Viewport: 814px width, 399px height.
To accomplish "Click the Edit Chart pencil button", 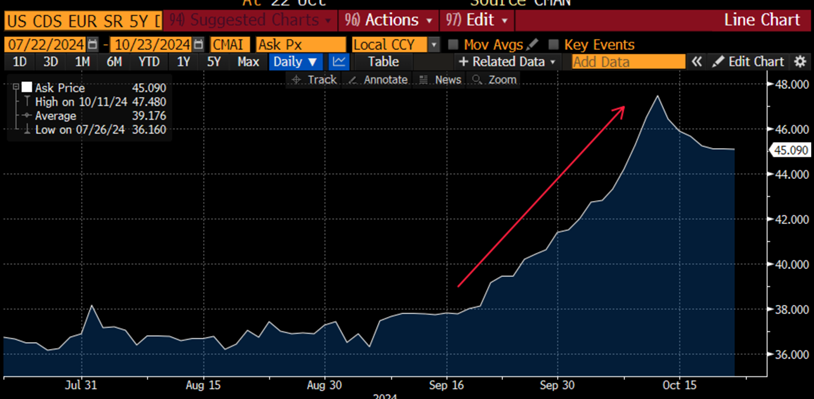I will (748, 62).
